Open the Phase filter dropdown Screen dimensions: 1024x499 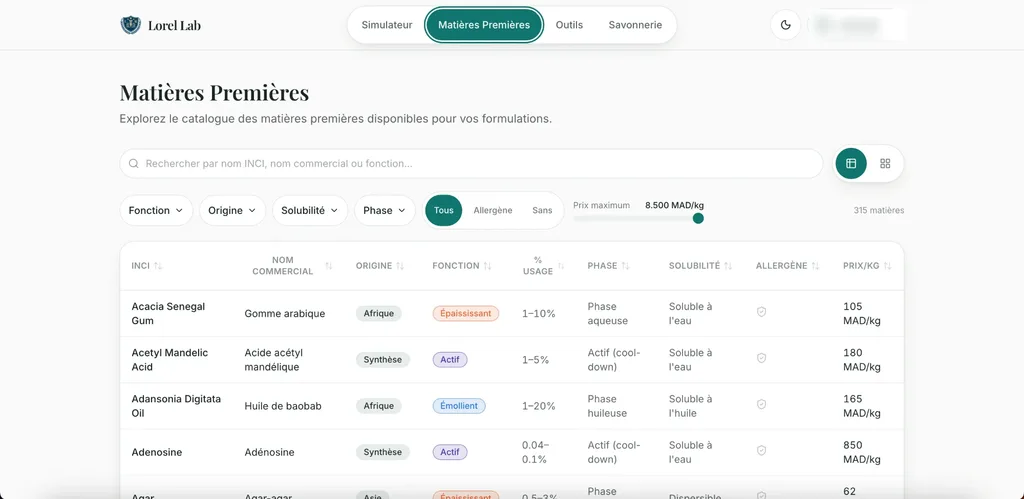coord(385,210)
